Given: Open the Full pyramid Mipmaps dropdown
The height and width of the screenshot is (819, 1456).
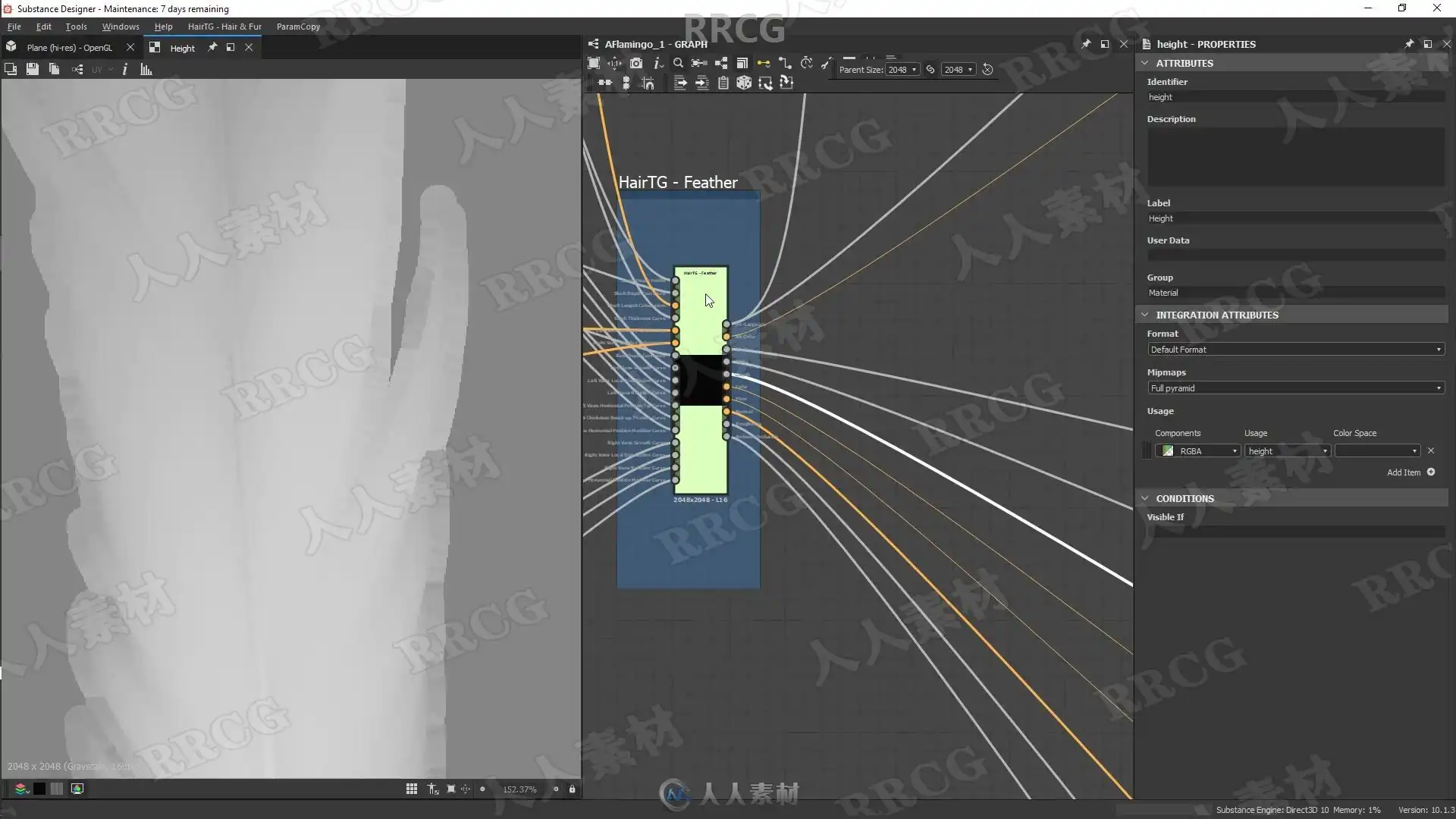Looking at the screenshot, I should [x=1295, y=388].
